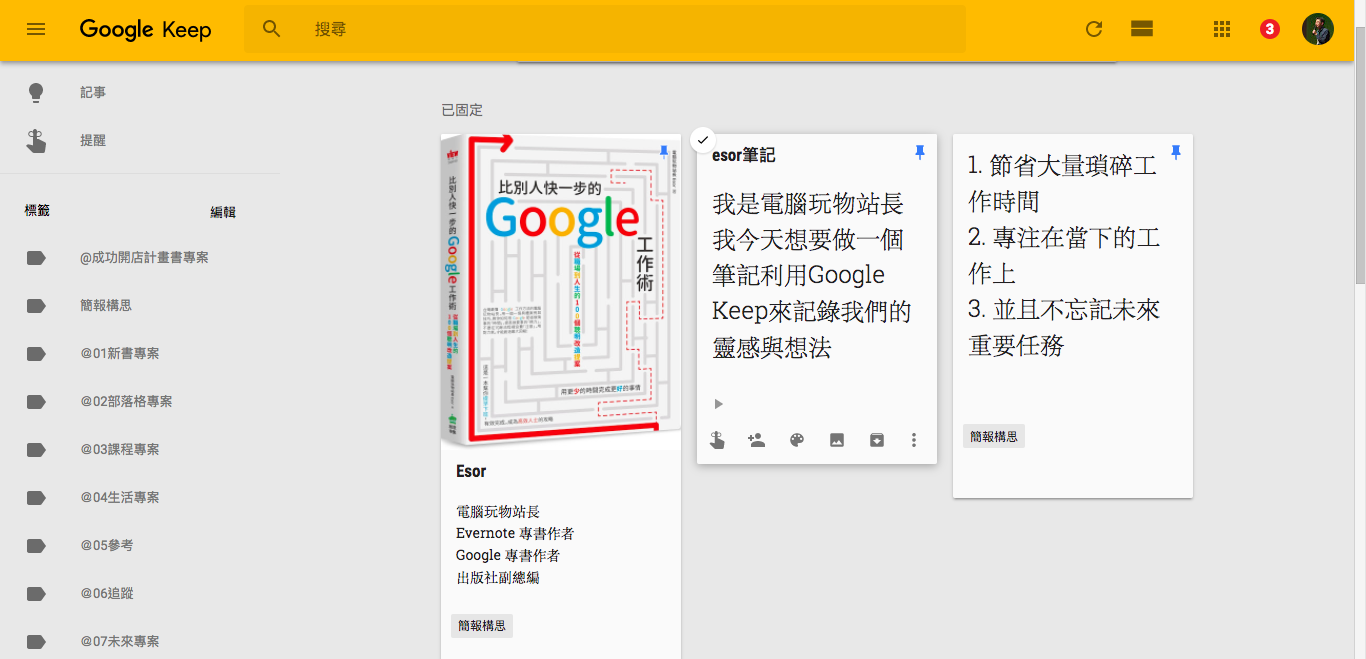Image resolution: width=1366 pixels, height=659 pixels.
Task: Unpin the Google book cover note
Action: point(663,152)
